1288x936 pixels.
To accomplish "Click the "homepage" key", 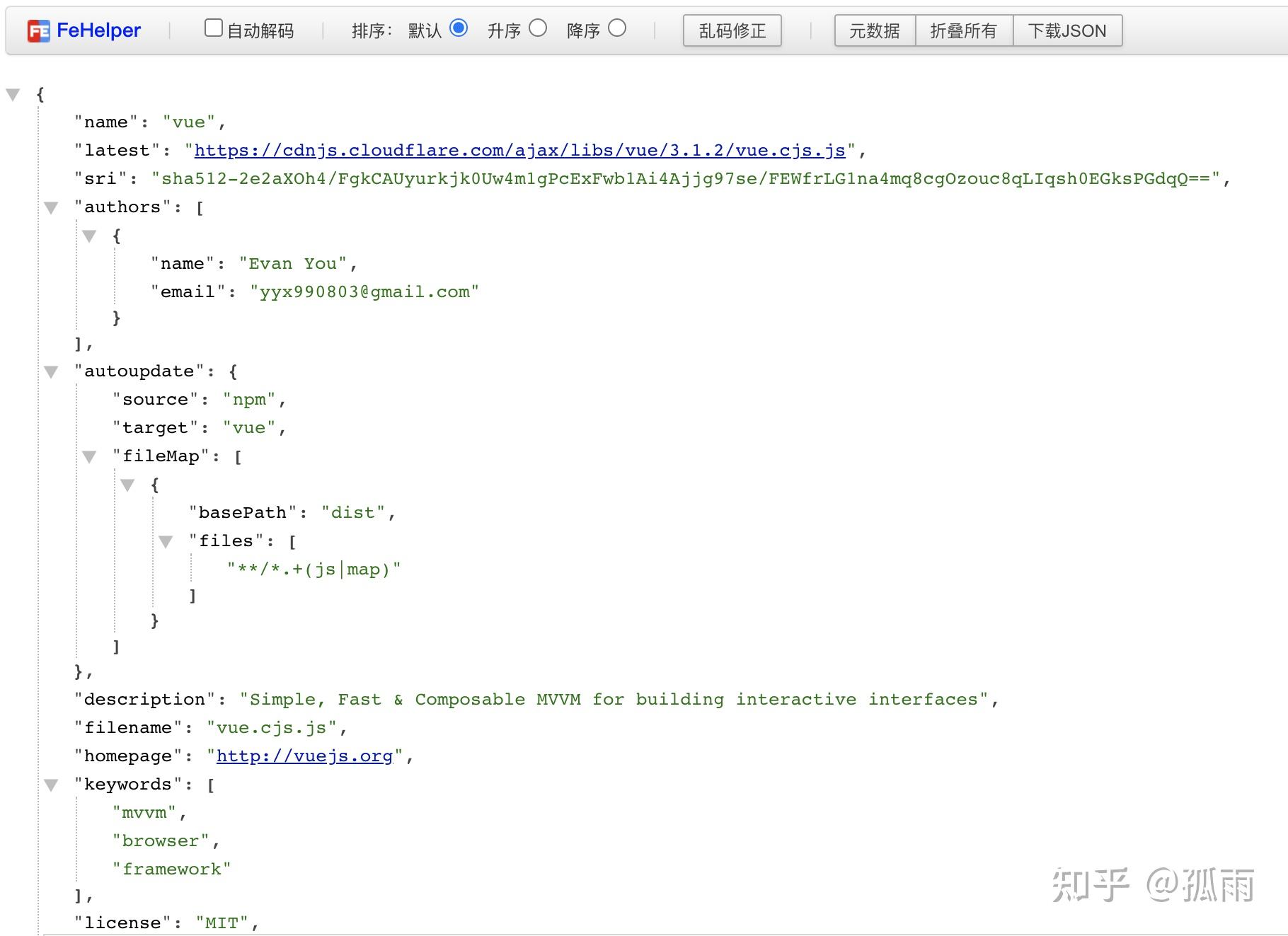I will point(129,756).
